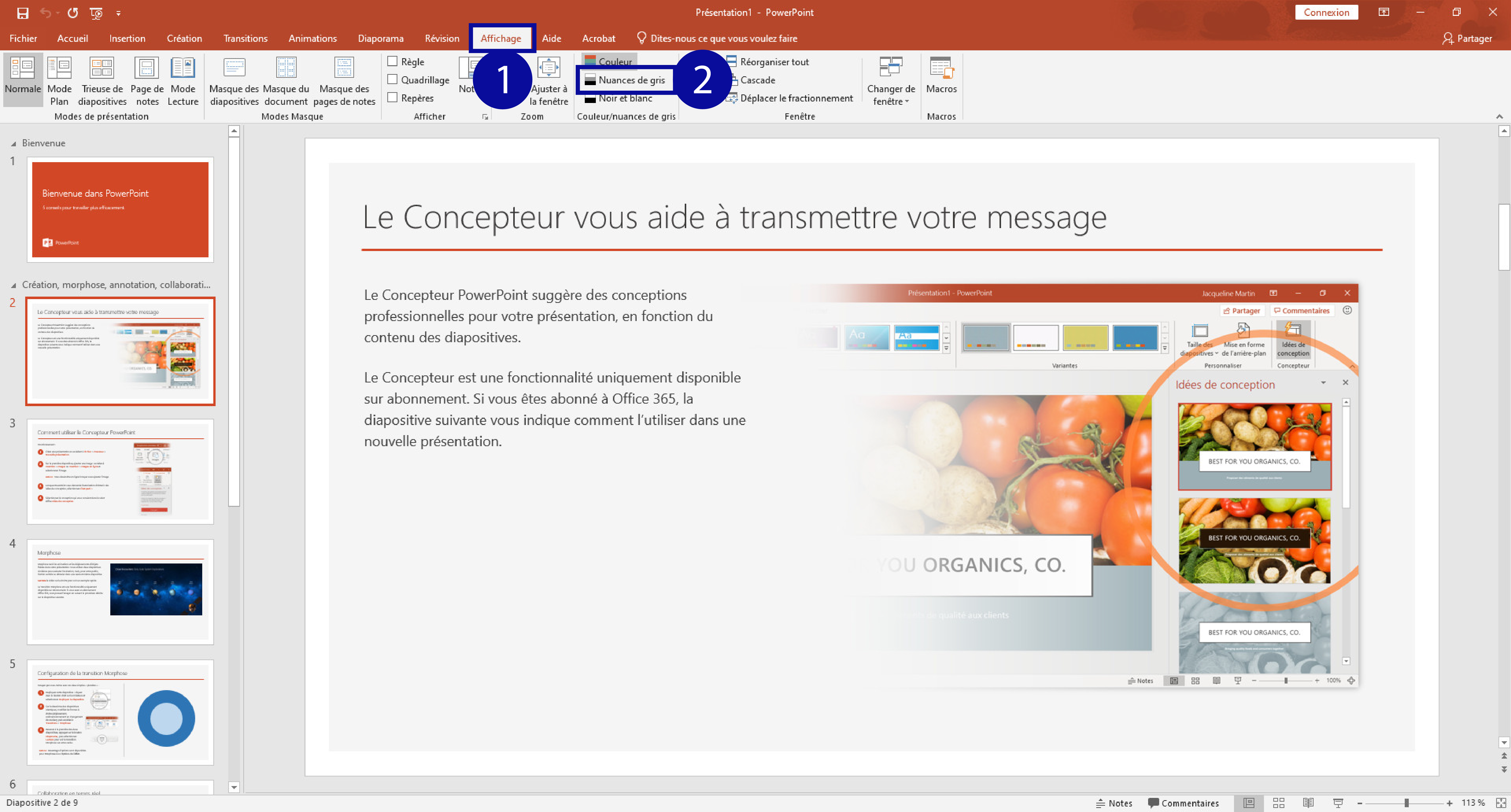Adjust the zoom slider in status bar

click(x=1406, y=803)
